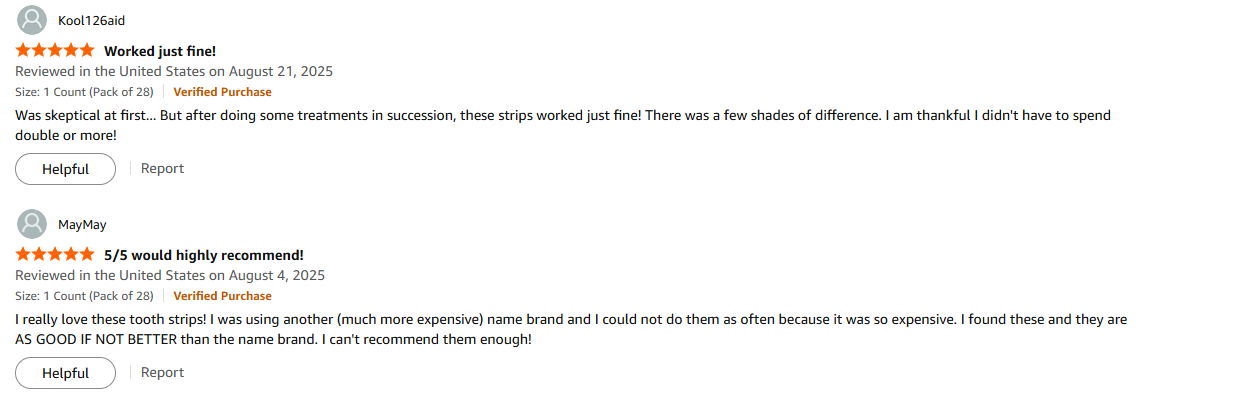Click the size text on the August 4 review
1235x411 pixels.
84,296
